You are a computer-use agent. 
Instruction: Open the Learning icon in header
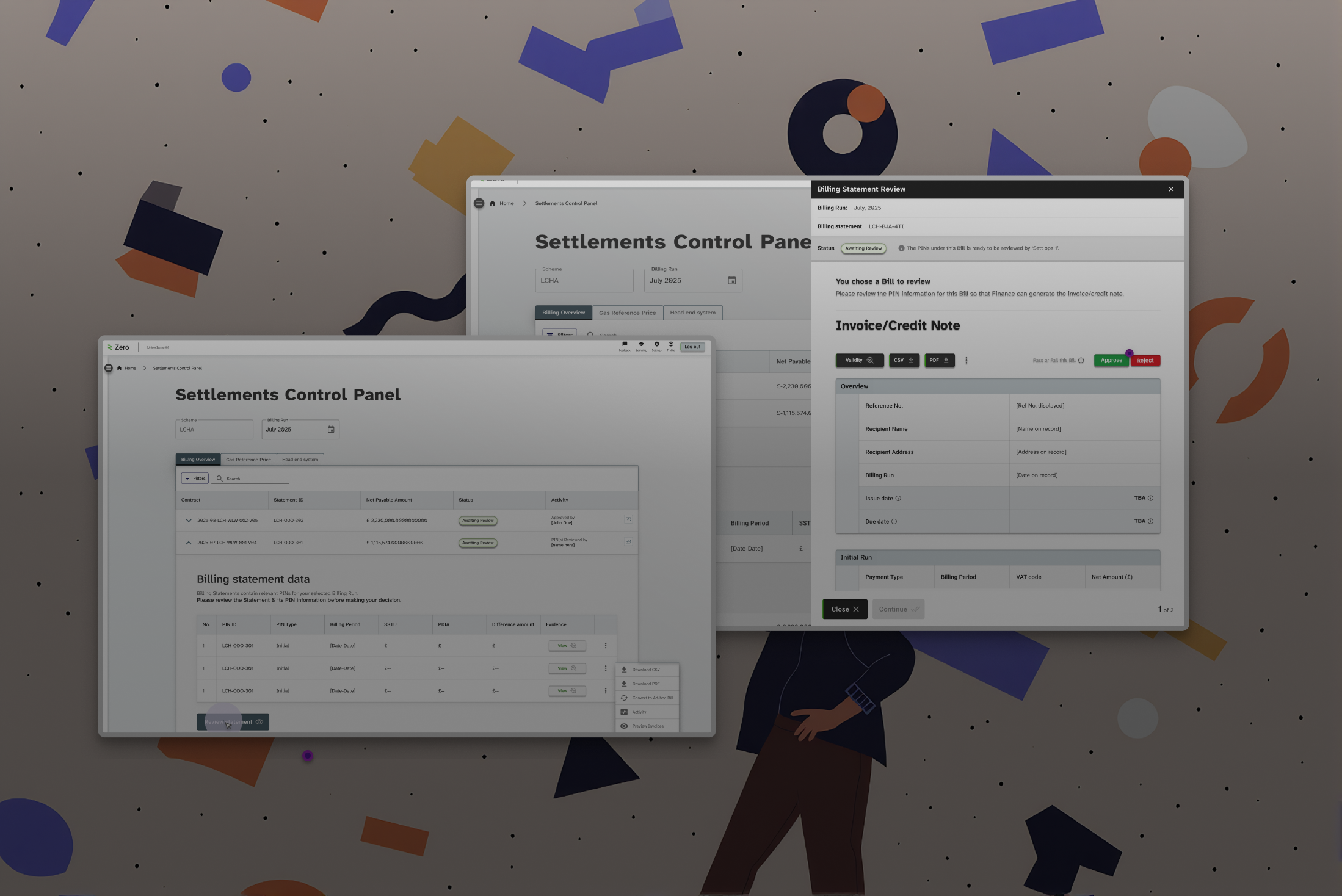641,345
